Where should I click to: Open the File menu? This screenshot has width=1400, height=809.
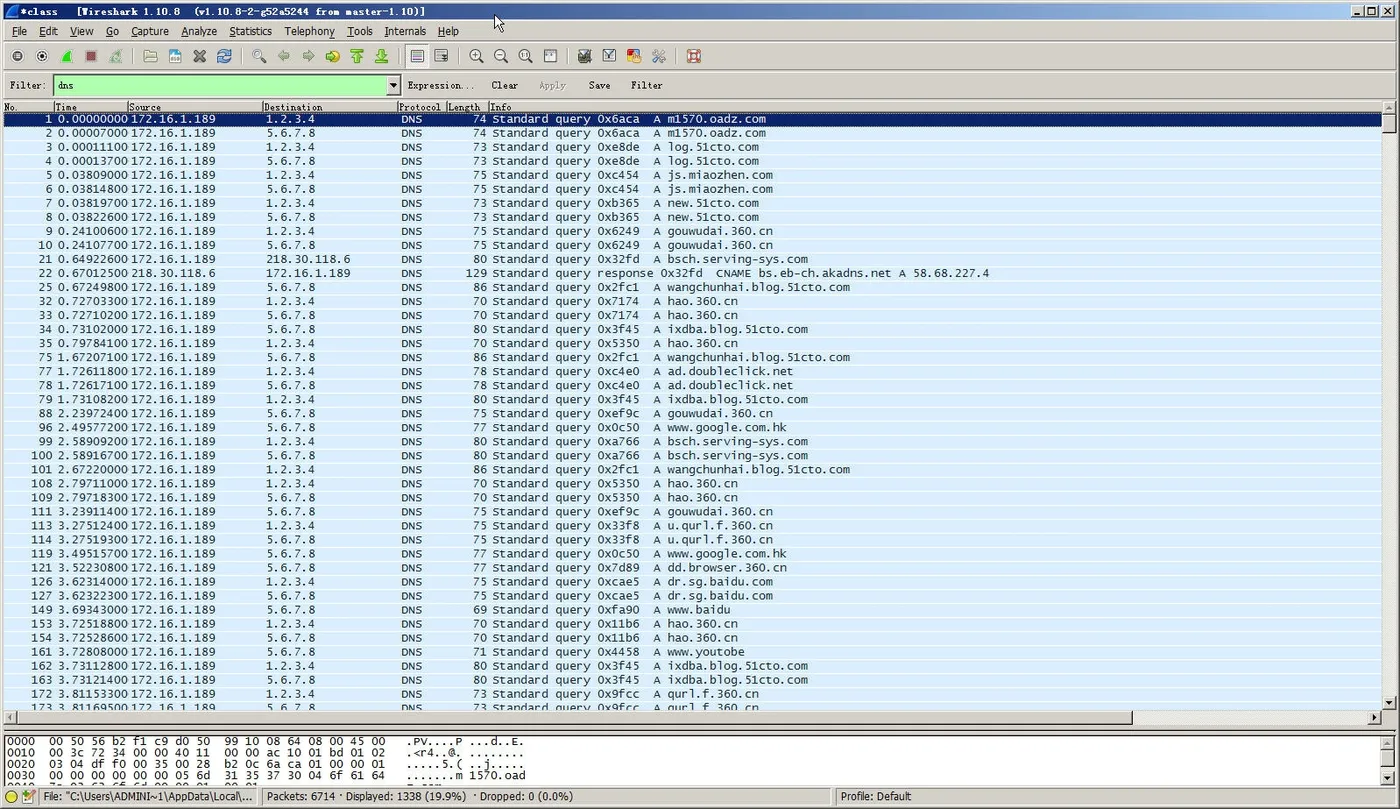click(19, 31)
